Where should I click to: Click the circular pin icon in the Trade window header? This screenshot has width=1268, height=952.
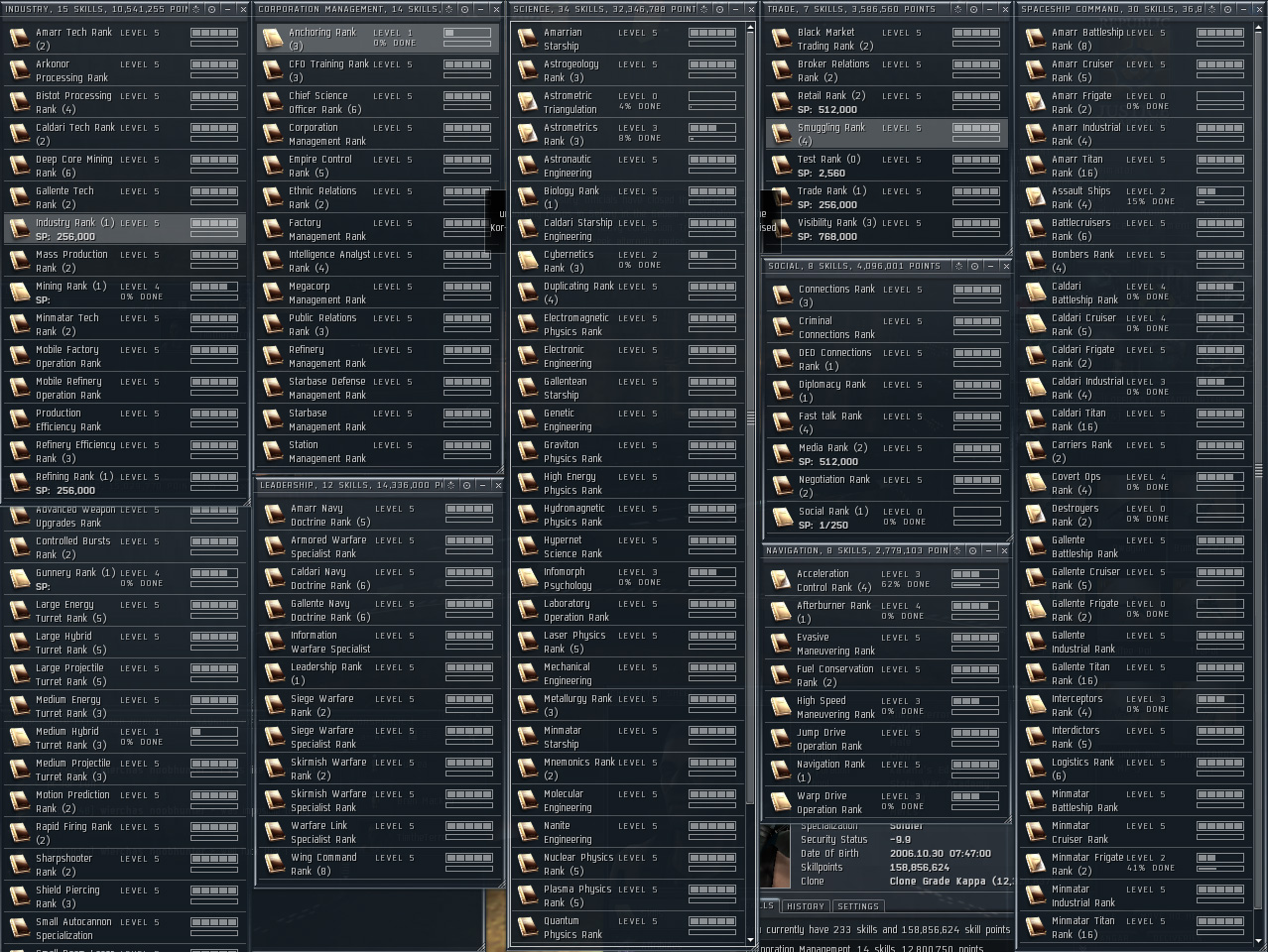[x=972, y=9]
